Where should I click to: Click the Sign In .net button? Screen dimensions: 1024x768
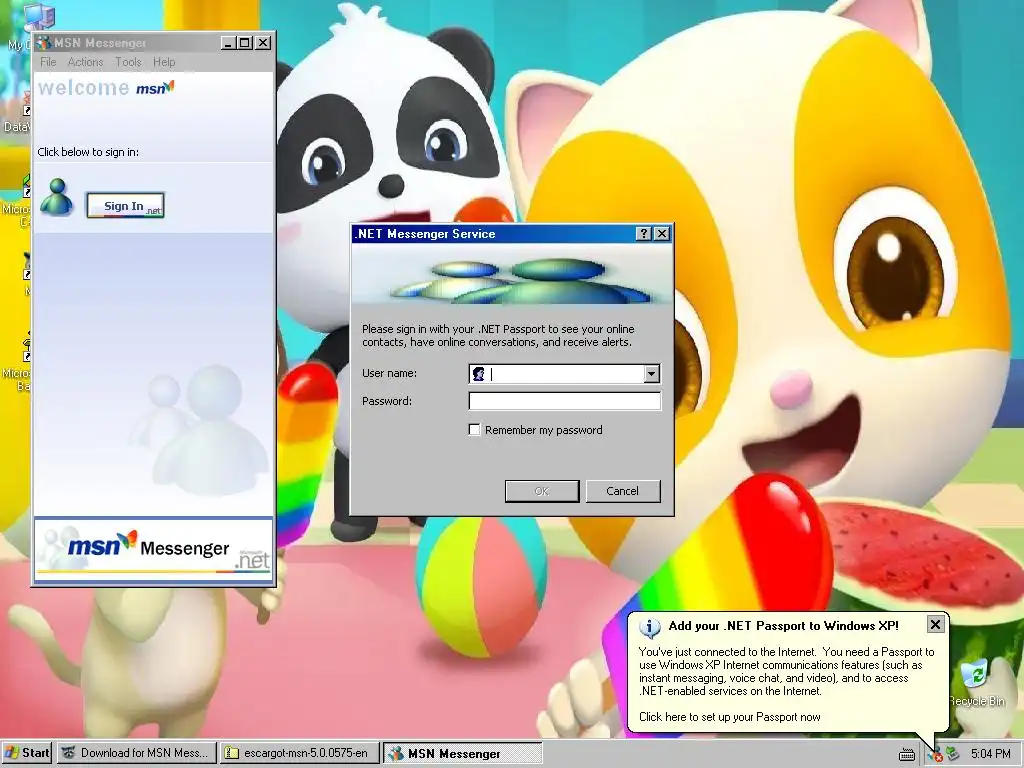click(125, 205)
